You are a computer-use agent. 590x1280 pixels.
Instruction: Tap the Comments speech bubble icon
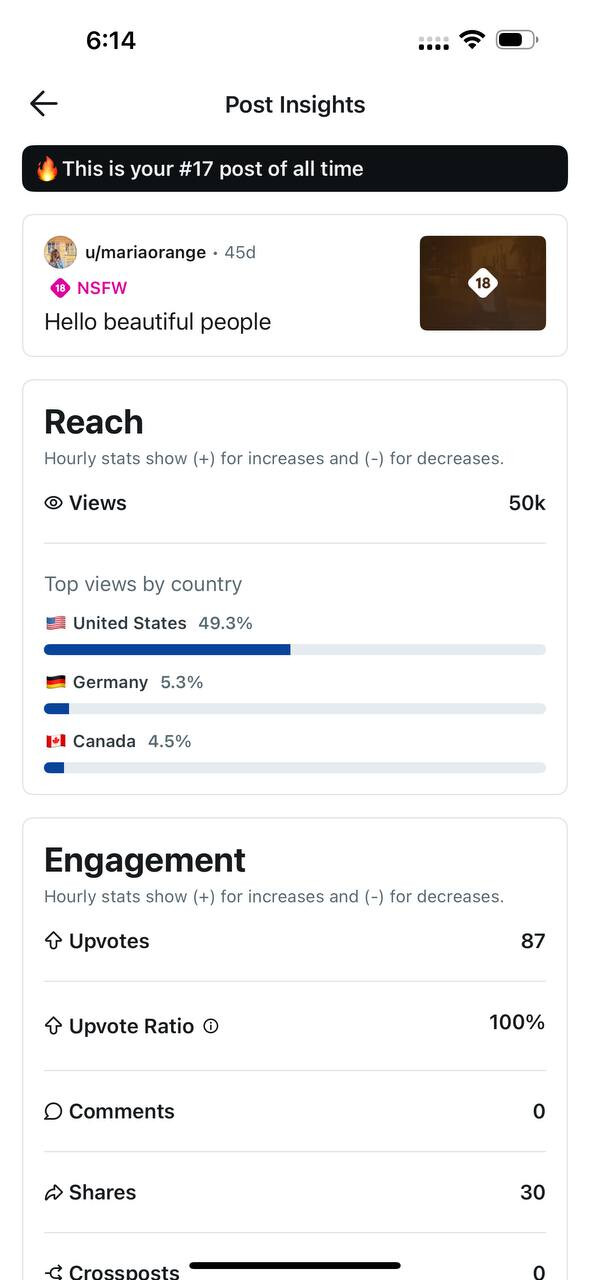[x=54, y=1111]
